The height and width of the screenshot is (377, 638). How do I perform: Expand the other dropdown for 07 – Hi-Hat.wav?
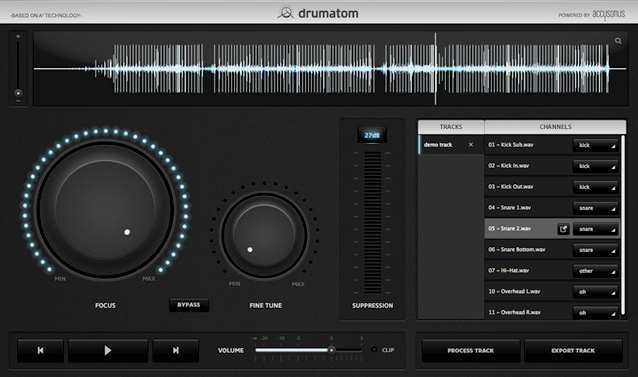595,271
